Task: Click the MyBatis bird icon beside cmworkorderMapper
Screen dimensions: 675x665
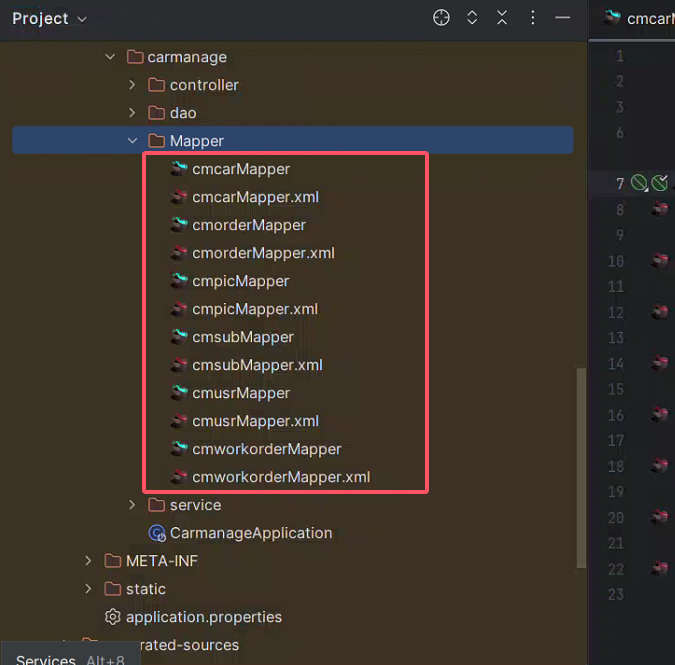Action: coord(179,448)
